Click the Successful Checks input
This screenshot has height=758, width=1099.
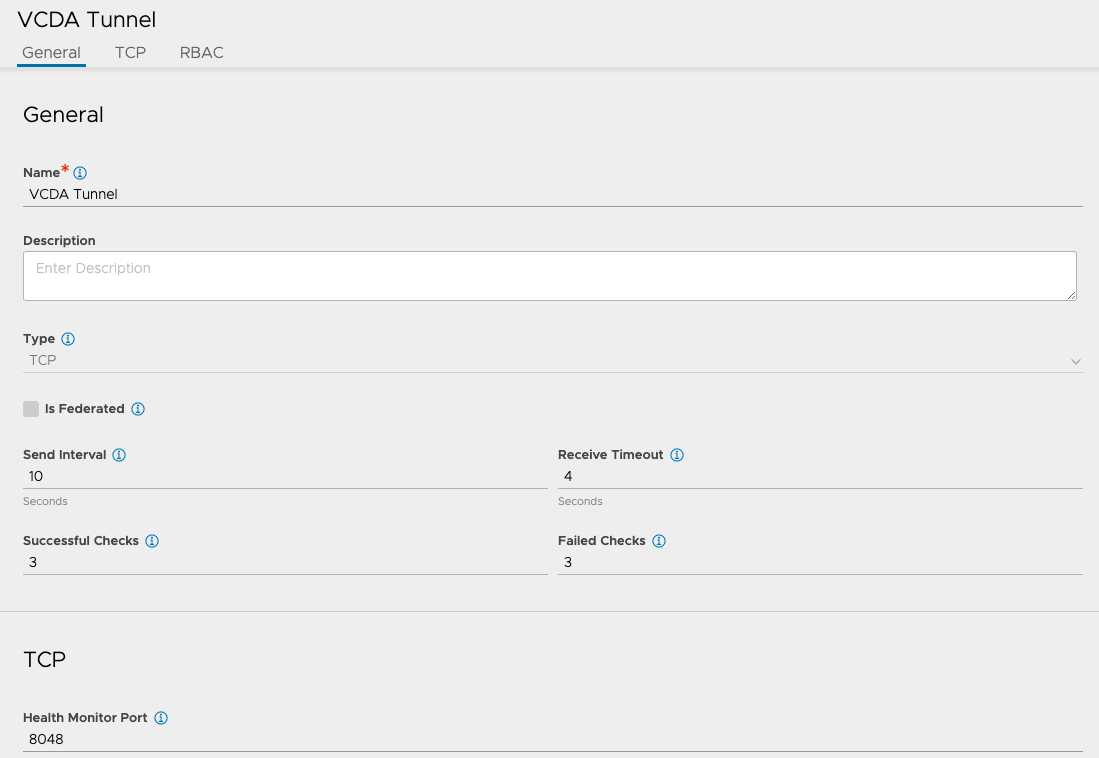(285, 562)
